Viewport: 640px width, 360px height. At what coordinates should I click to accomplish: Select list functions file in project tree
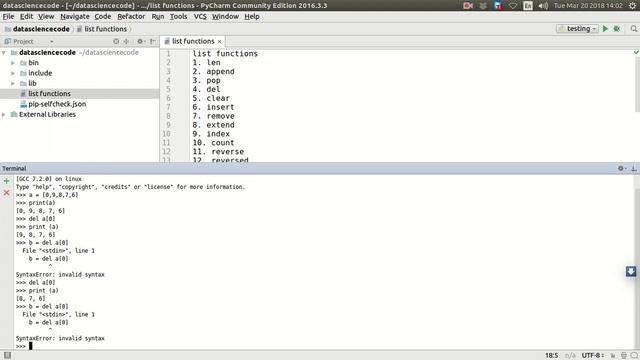(x=49, y=93)
